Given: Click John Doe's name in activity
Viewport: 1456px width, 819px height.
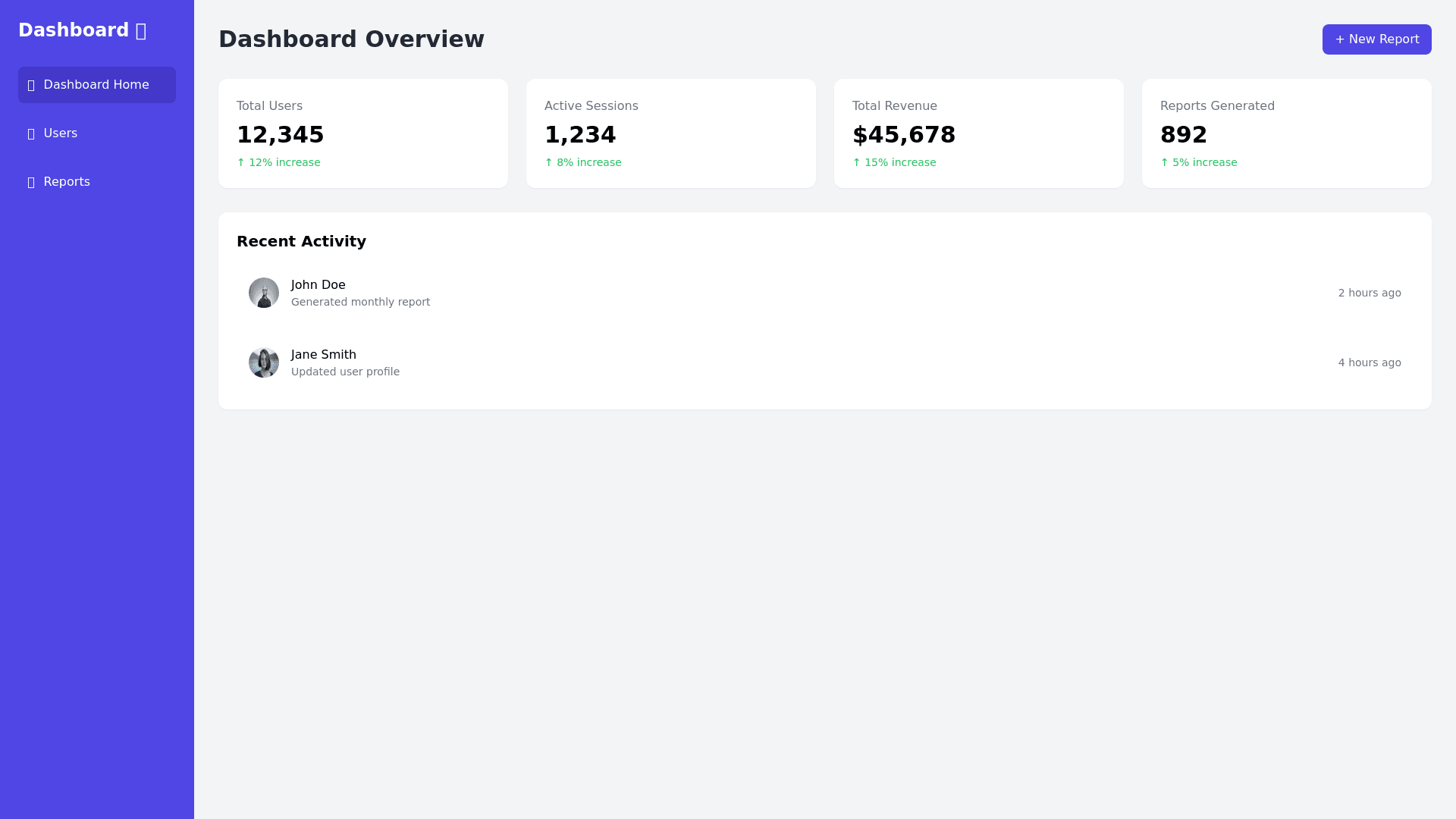Looking at the screenshot, I should point(318,285).
